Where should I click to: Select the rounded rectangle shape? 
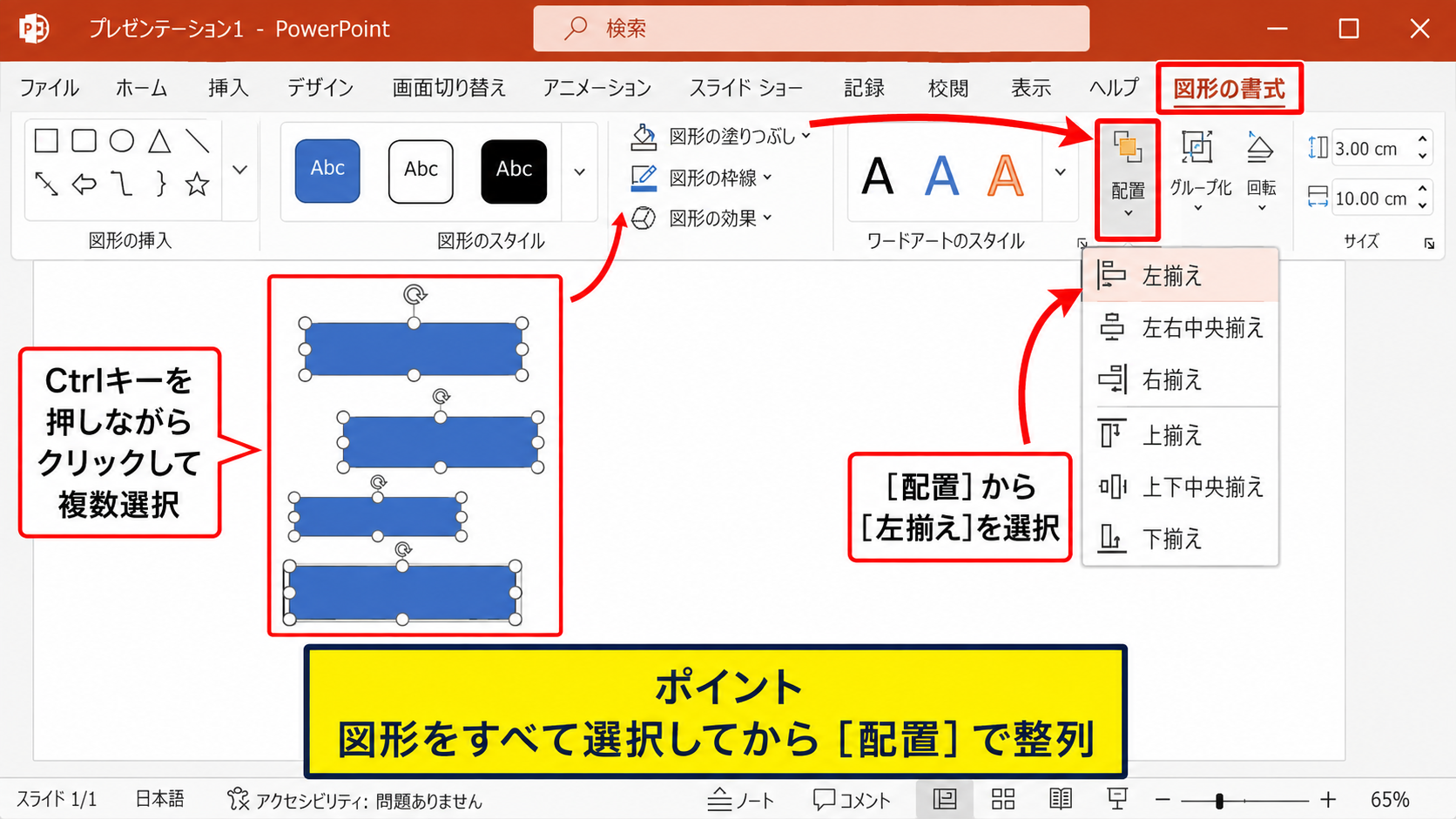84,140
